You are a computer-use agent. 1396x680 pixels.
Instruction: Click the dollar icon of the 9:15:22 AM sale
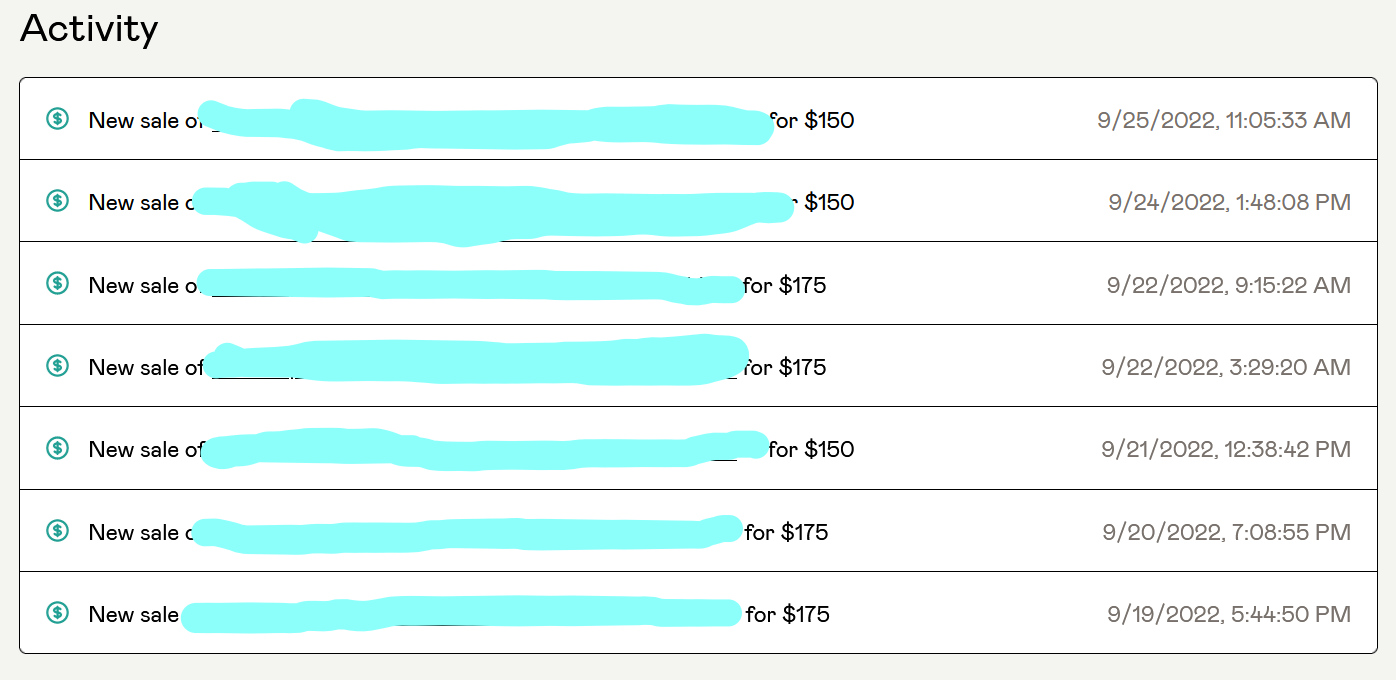[x=58, y=284]
